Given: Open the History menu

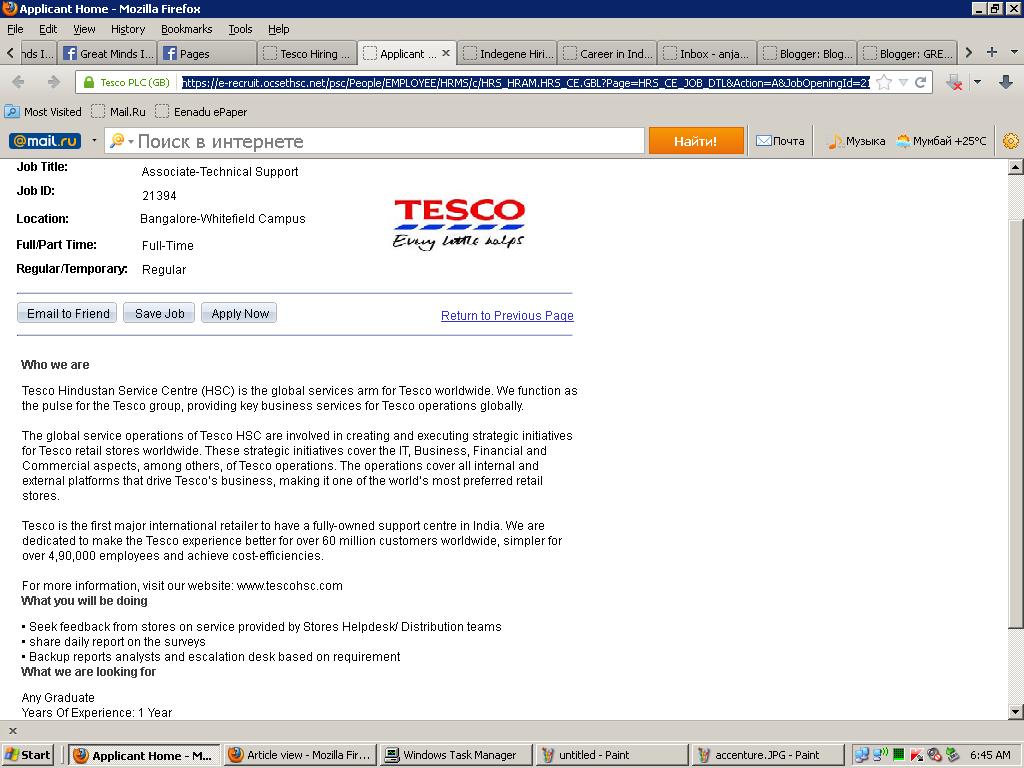Looking at the screenshot, I should pos(127,29).
